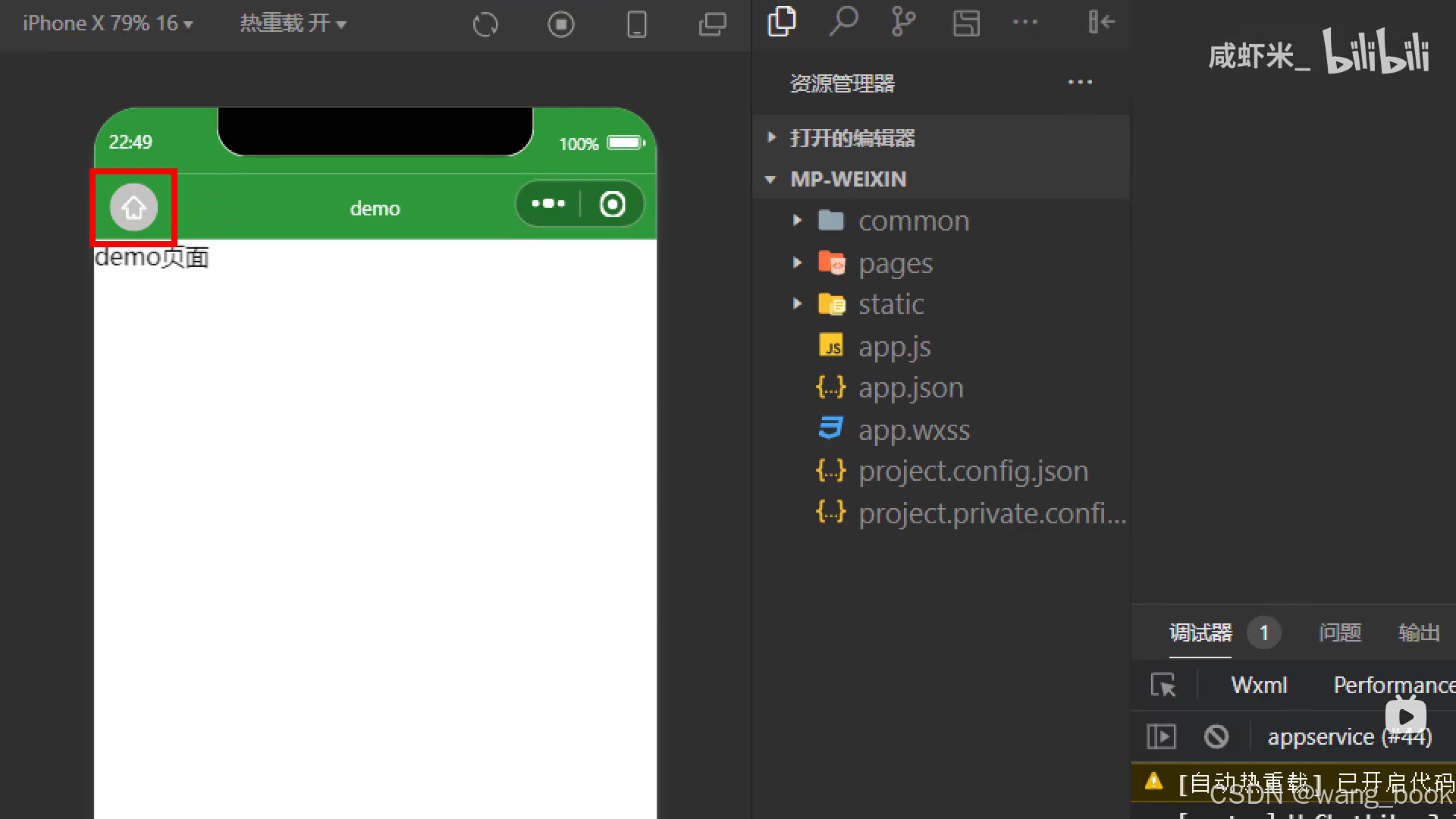
Task: Open the iPhone X device dropdown
Action: click(108, 24)
